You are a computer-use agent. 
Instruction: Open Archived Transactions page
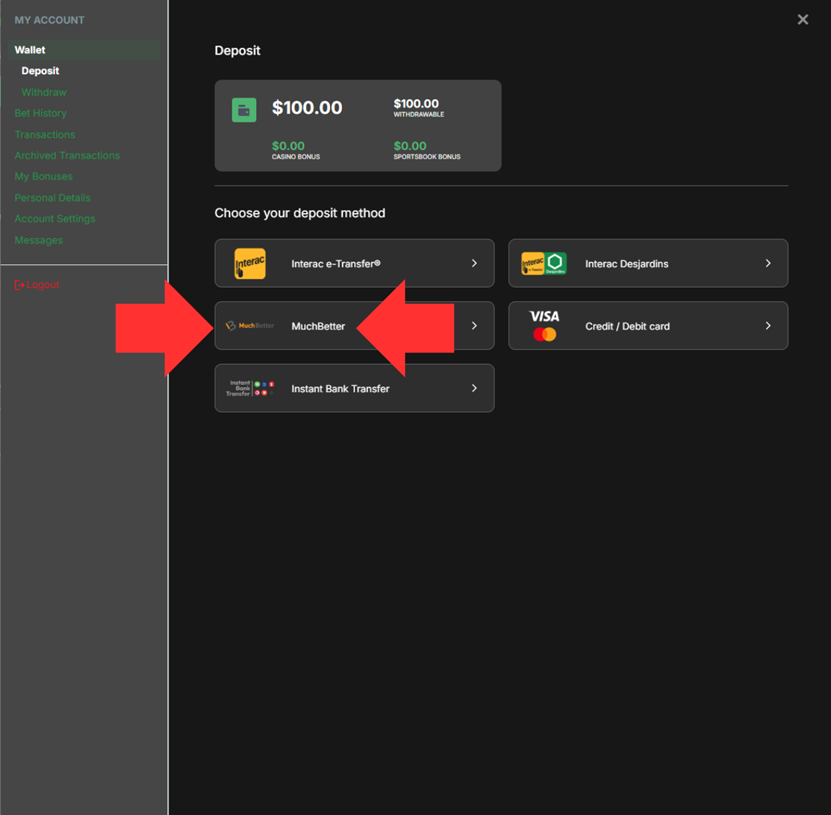click(67, 155)
